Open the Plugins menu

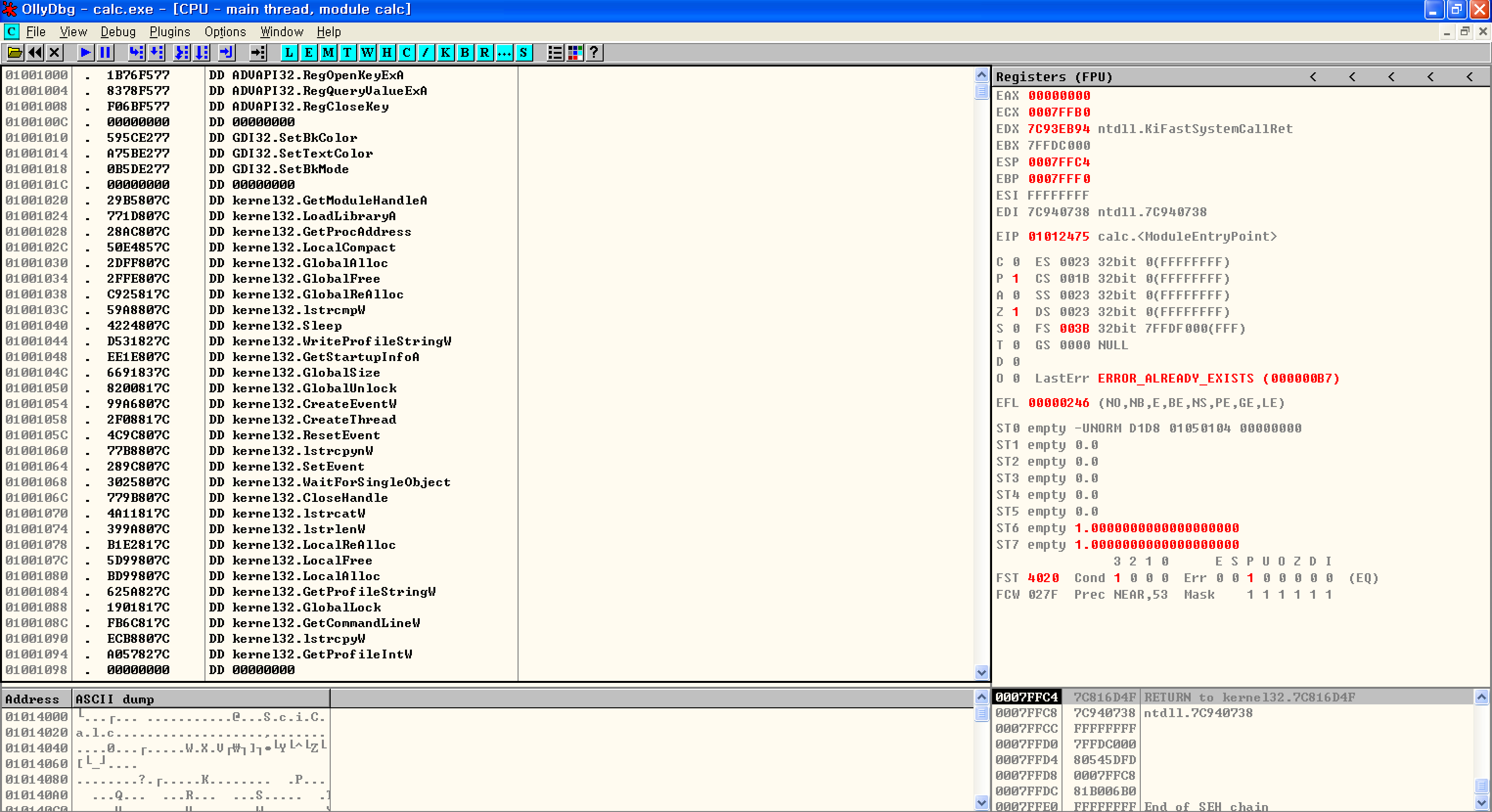point(169,32)
